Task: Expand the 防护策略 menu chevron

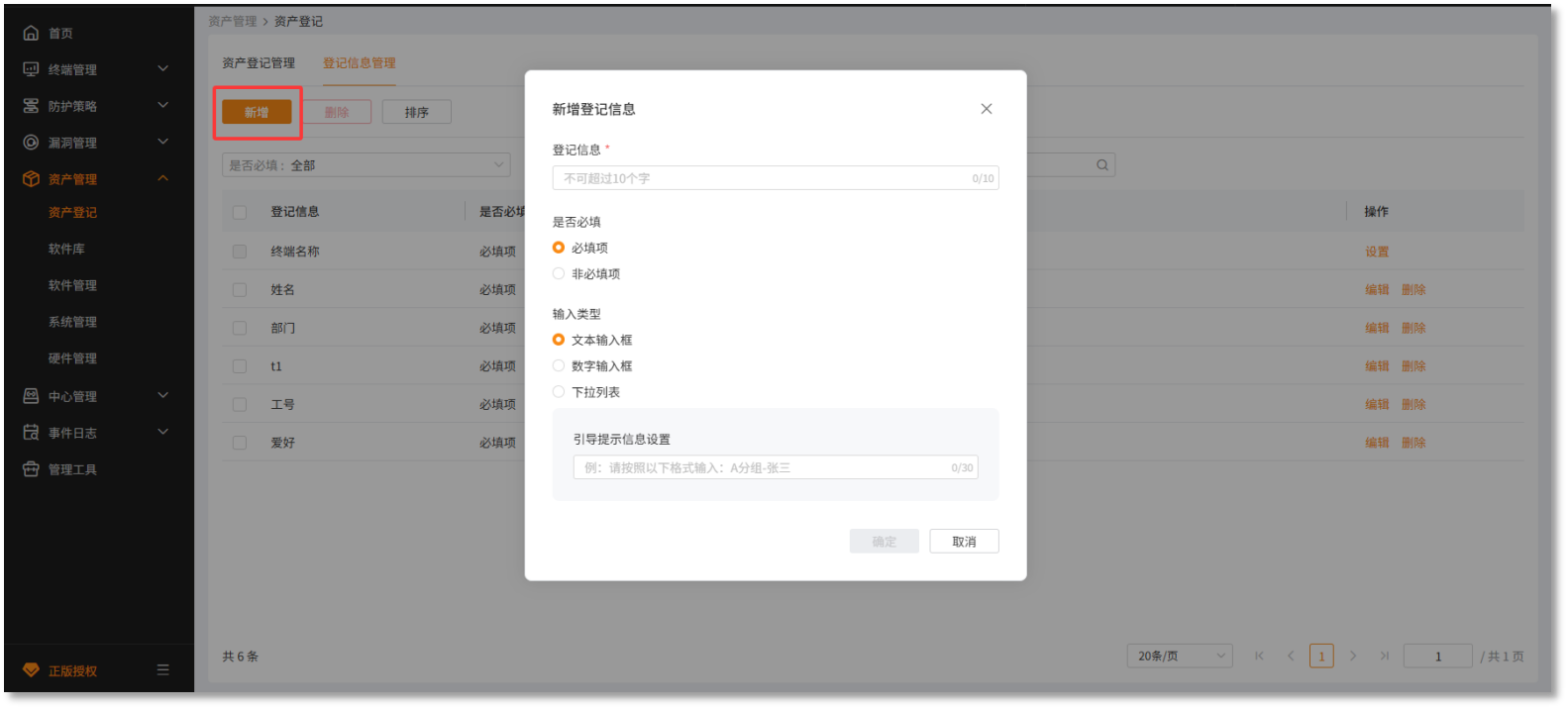Action: (163, 105)
